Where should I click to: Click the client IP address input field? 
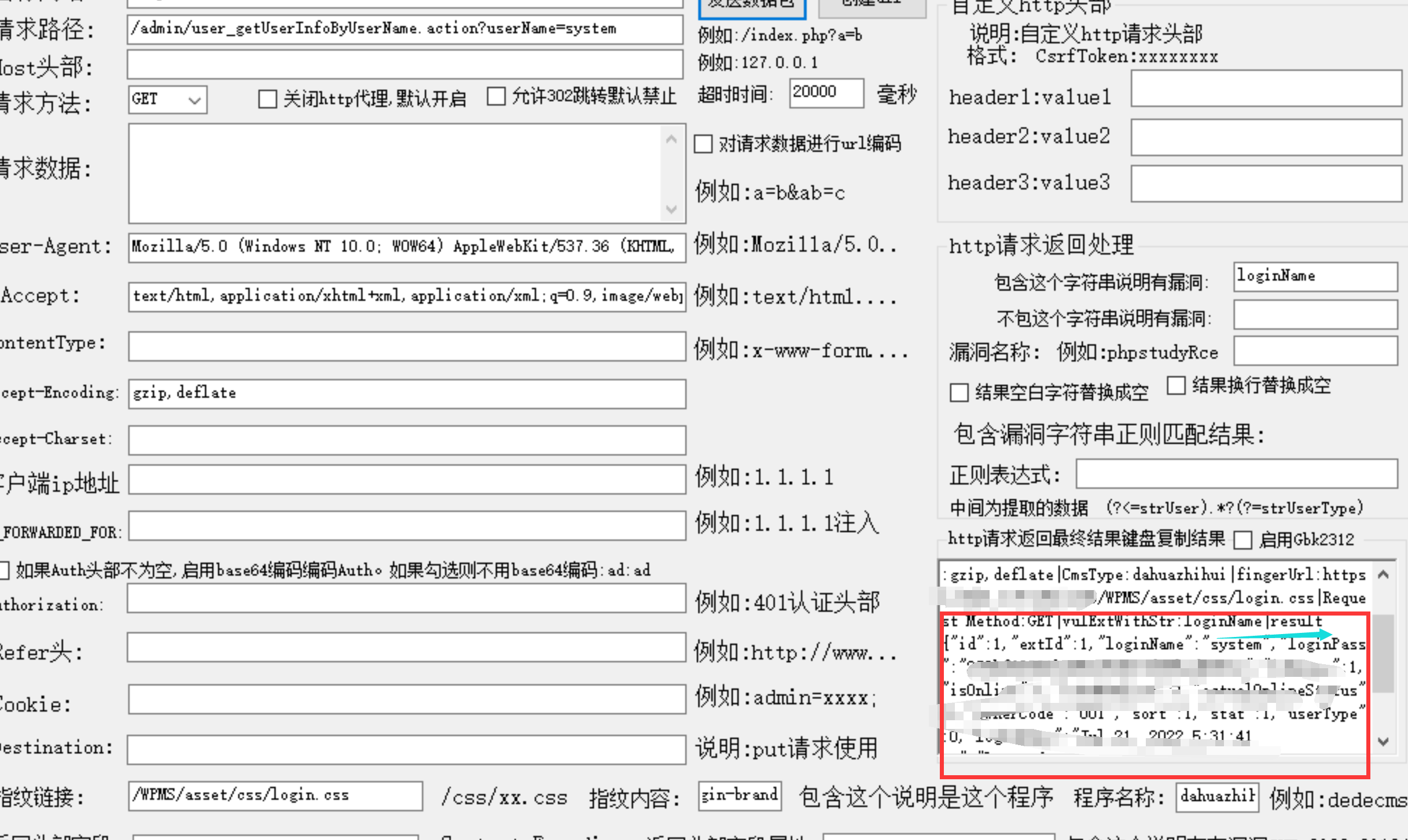pyautogui.click(x=407, y=480)
